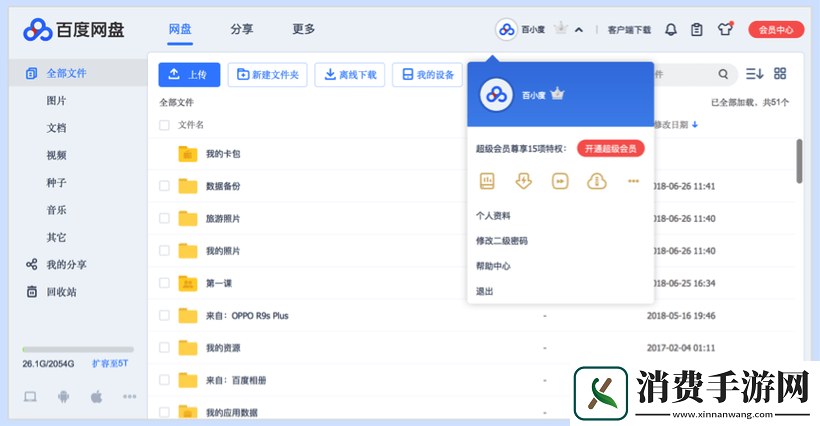Collapse the 百小度 user menu chevron

(579, 30)
